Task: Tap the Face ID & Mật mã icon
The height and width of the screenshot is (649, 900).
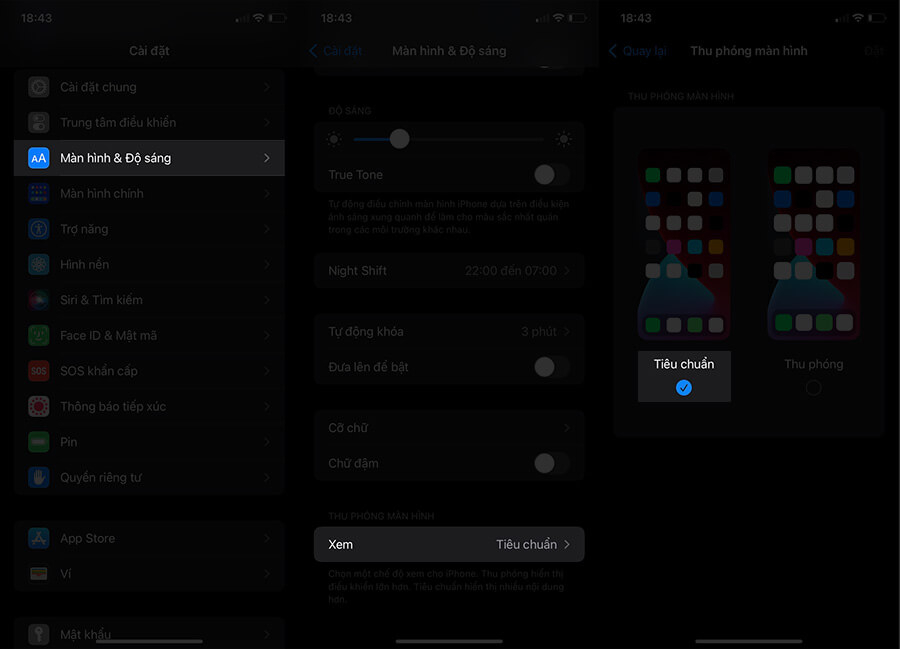Action: point(39,336)
